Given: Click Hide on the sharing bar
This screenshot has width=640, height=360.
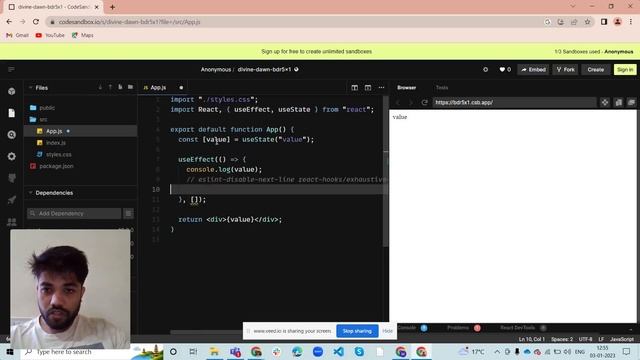Looking at the screenshot, I should click(387, 331).
